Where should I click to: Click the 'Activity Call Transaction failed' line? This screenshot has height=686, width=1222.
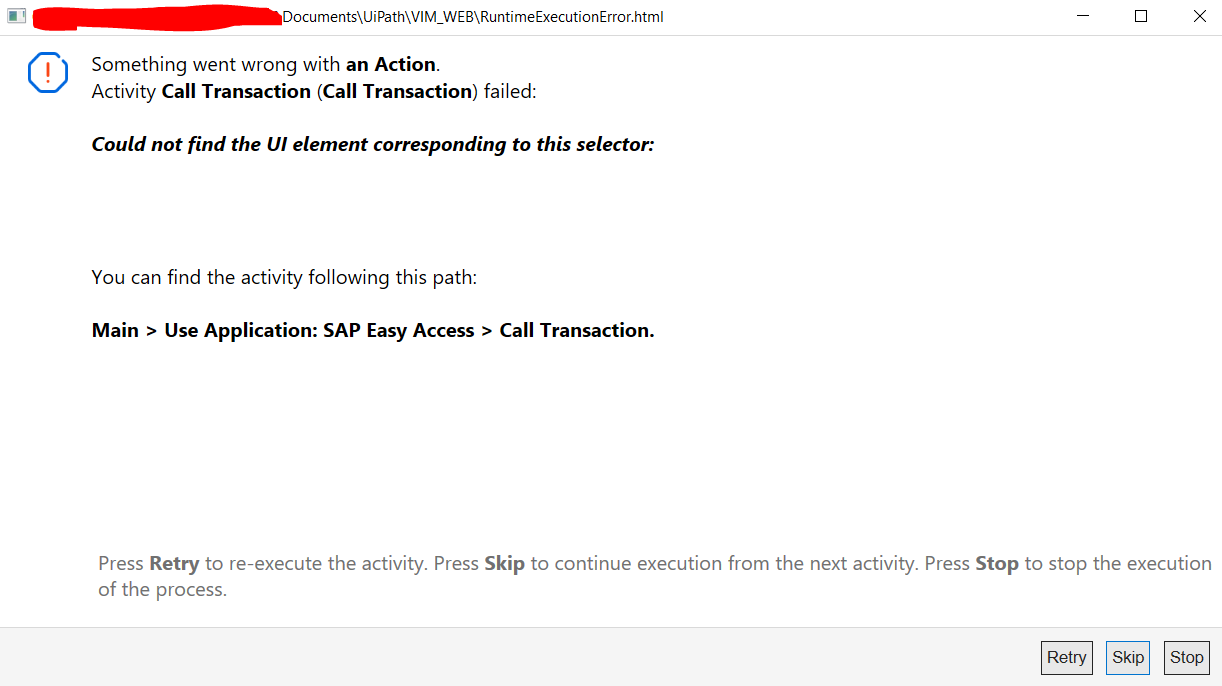[314, 91]
